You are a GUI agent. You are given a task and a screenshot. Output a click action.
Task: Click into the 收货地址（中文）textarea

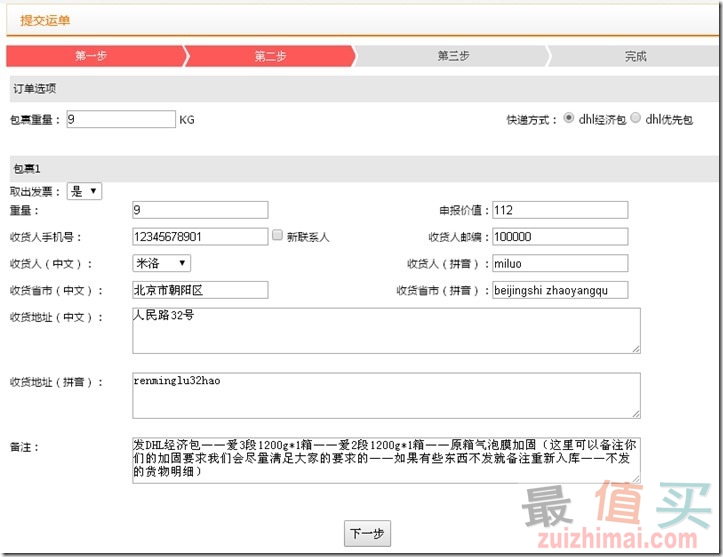coord(386,331)
